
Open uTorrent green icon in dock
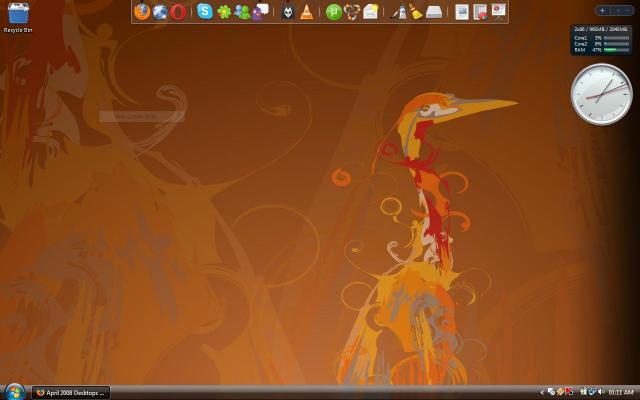point(333,12)
